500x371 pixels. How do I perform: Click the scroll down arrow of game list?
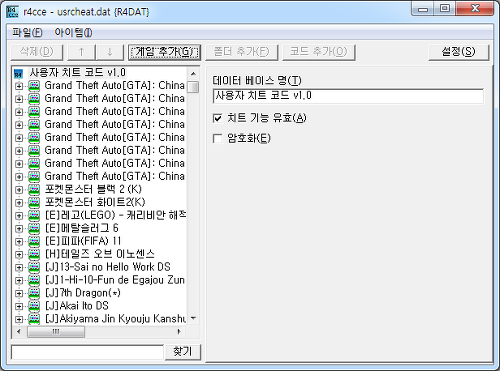193,319
